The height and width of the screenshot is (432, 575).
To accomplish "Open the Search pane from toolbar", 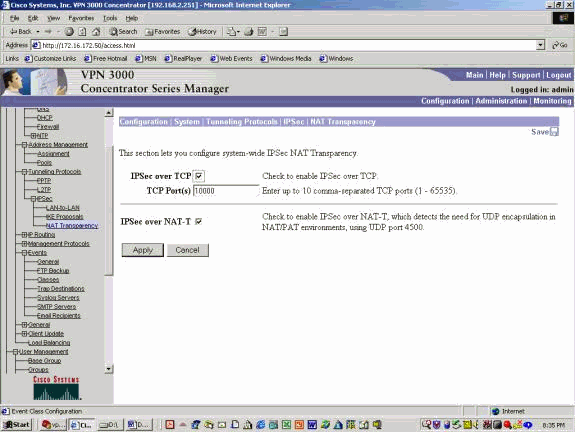I will pyautogui.click(x=123, y=32).
